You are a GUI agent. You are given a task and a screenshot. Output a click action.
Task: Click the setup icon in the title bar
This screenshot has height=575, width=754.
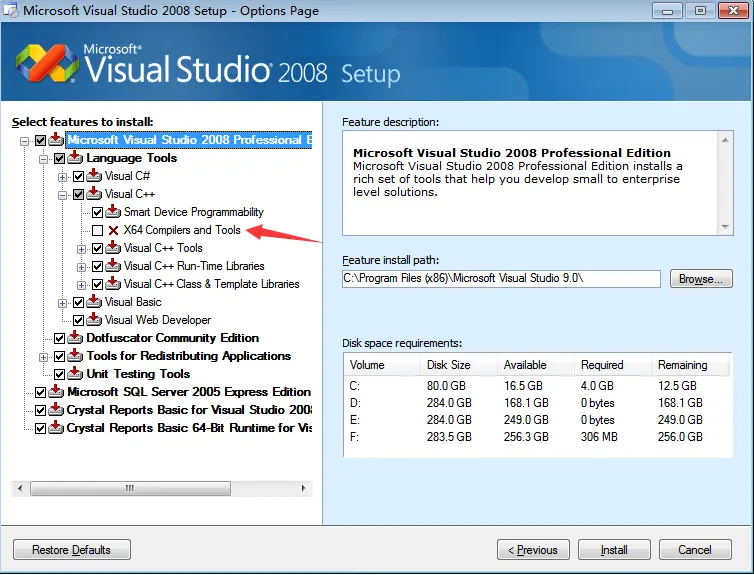[10, 10]
